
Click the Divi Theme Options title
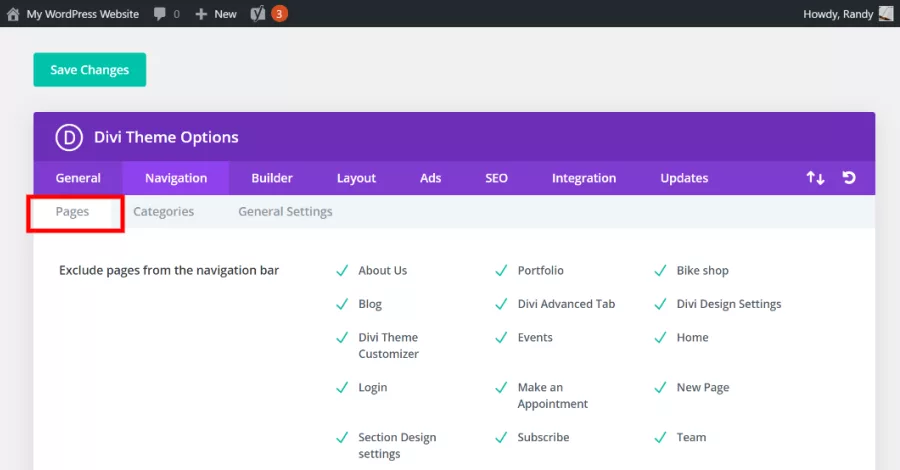[166, 137]
